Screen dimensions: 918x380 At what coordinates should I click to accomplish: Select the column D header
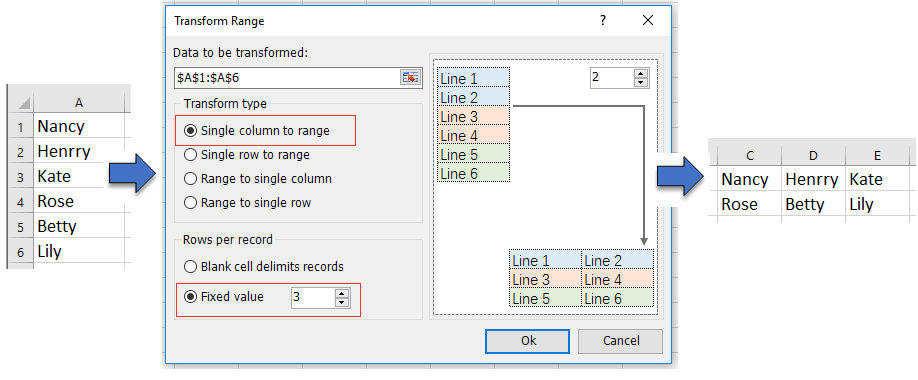point(813,156)
